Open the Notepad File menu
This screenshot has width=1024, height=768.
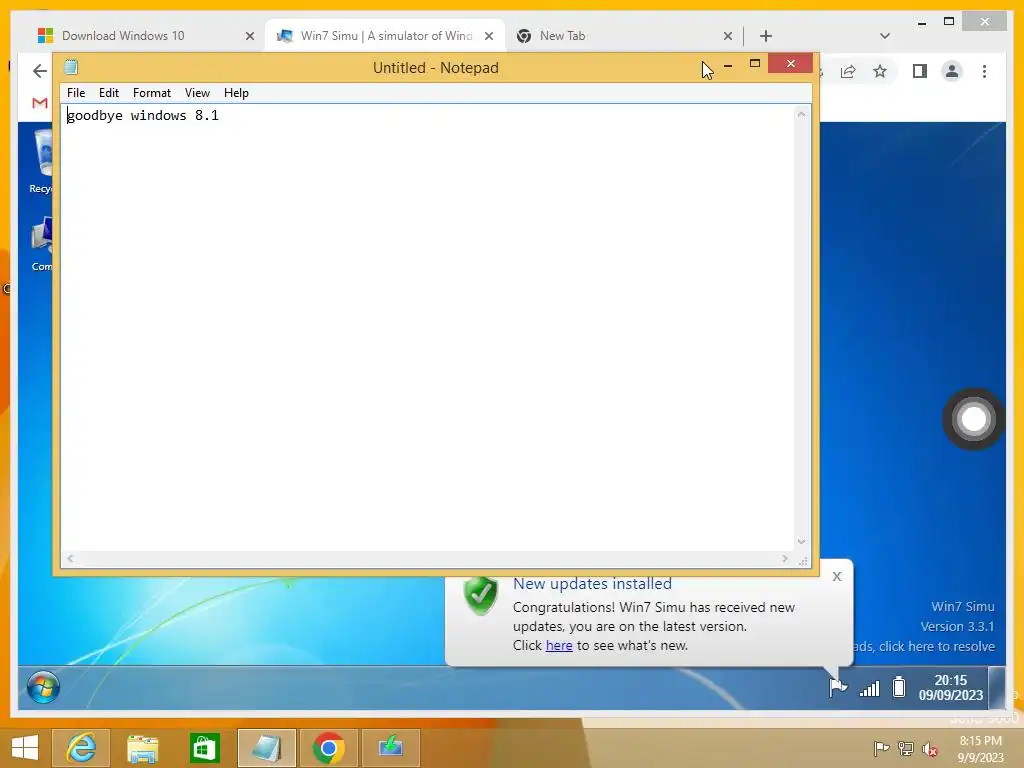(x=76, y=93)
